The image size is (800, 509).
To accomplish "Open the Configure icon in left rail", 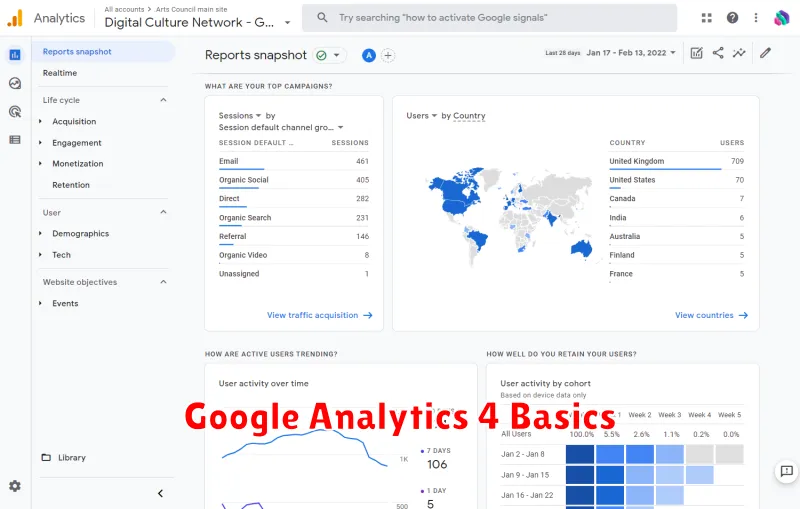I will 15,139.
